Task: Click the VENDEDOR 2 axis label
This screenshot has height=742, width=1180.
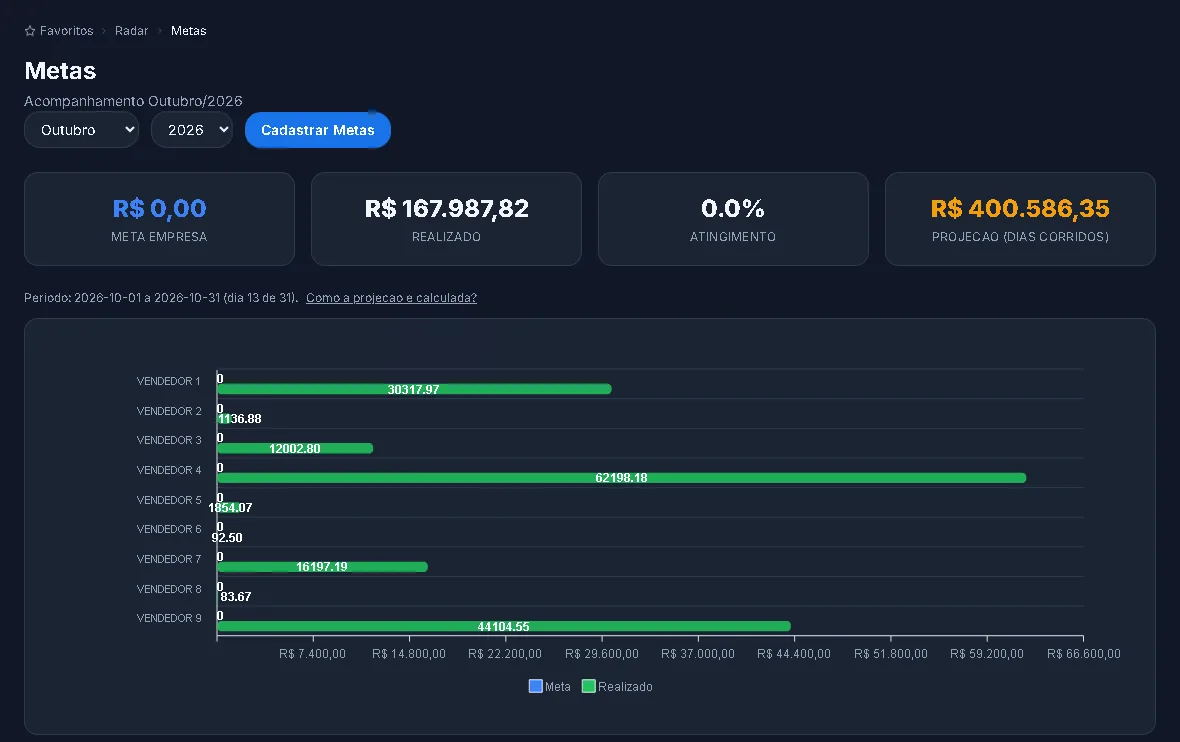Action: click(169, 411)
